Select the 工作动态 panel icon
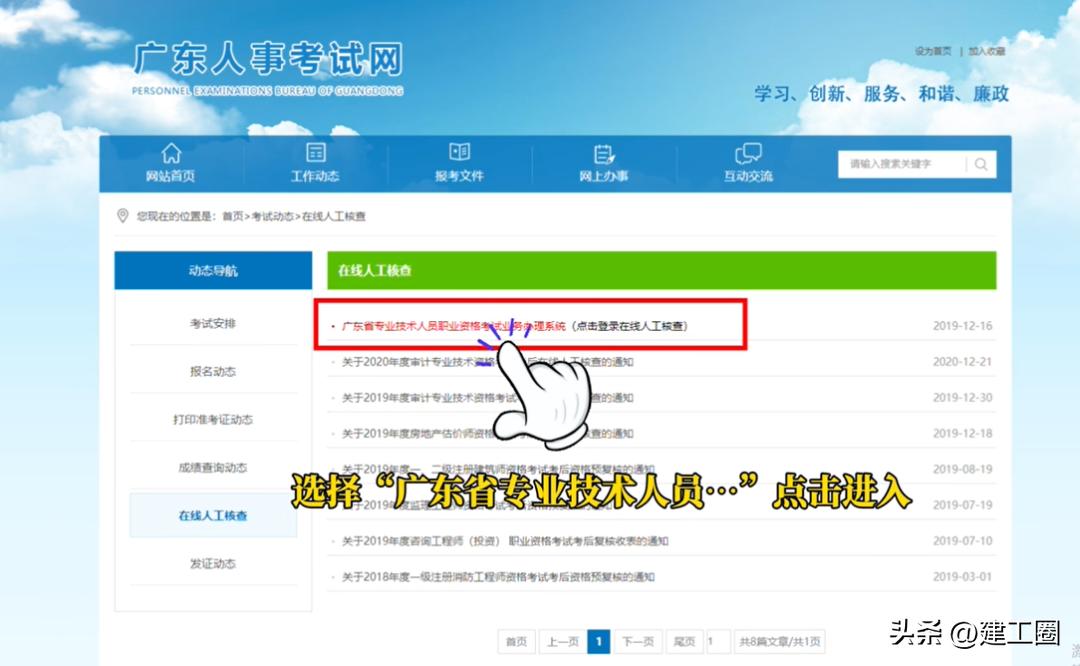This screenshot has height=666, width=1080. click(x=314, y=154)
